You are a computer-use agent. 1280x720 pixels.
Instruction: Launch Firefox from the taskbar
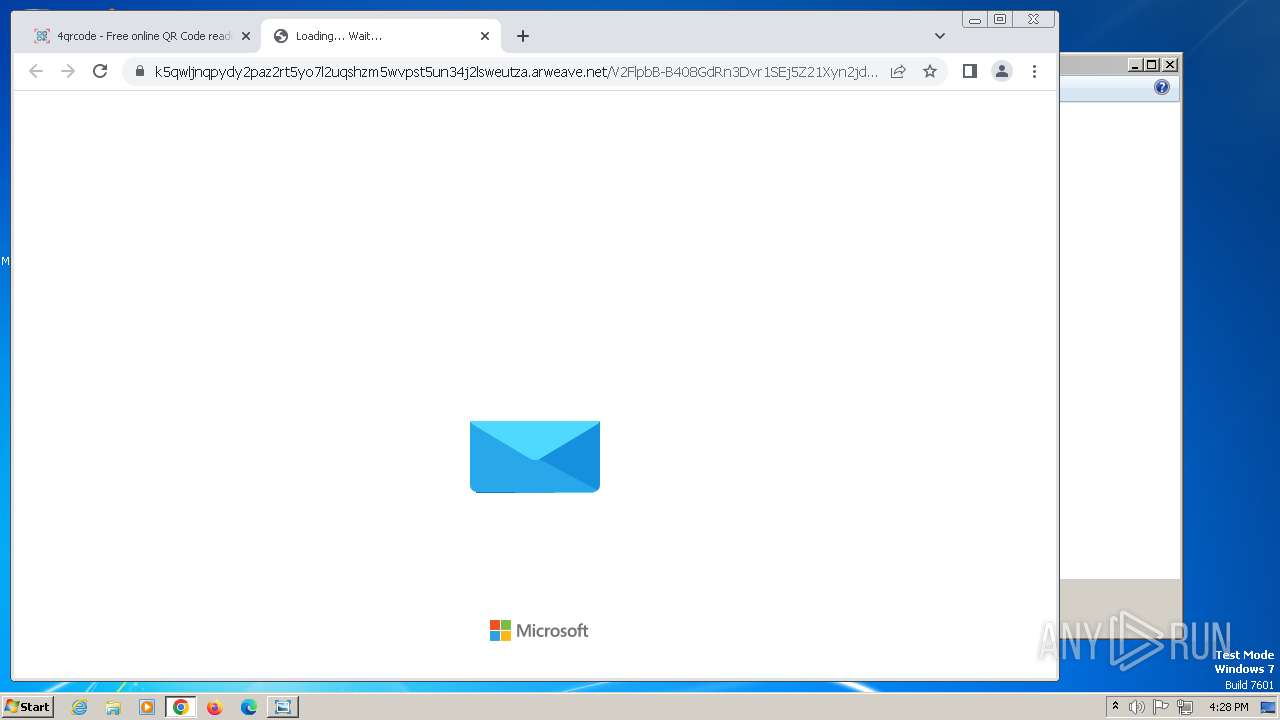tap(214, 707)
